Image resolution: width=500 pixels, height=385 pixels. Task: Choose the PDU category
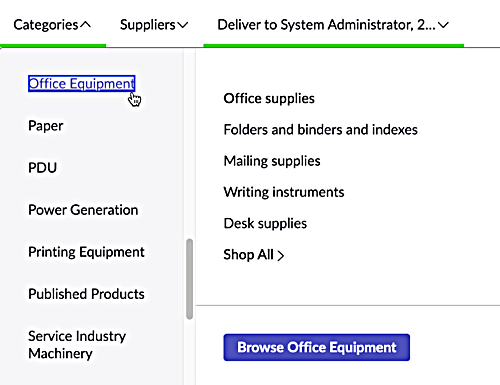click(42, 168)
